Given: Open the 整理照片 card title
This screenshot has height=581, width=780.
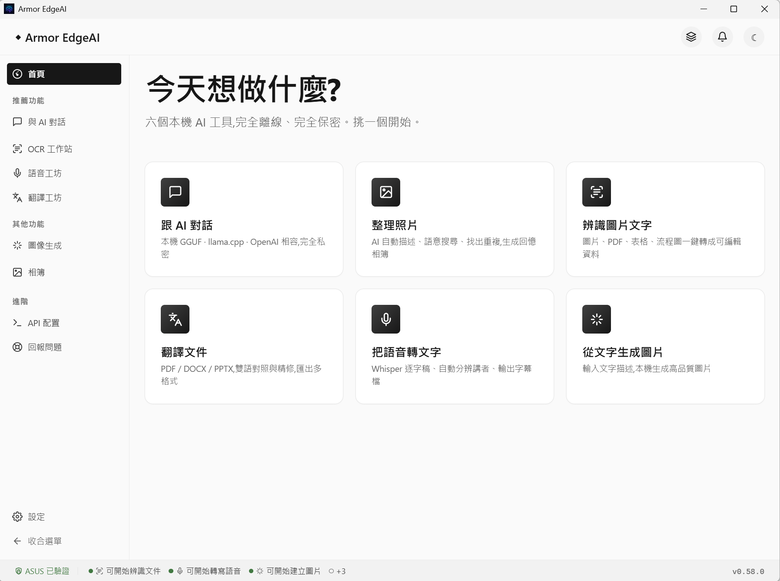Looking at the screenshot, I should tap(394, 225).
